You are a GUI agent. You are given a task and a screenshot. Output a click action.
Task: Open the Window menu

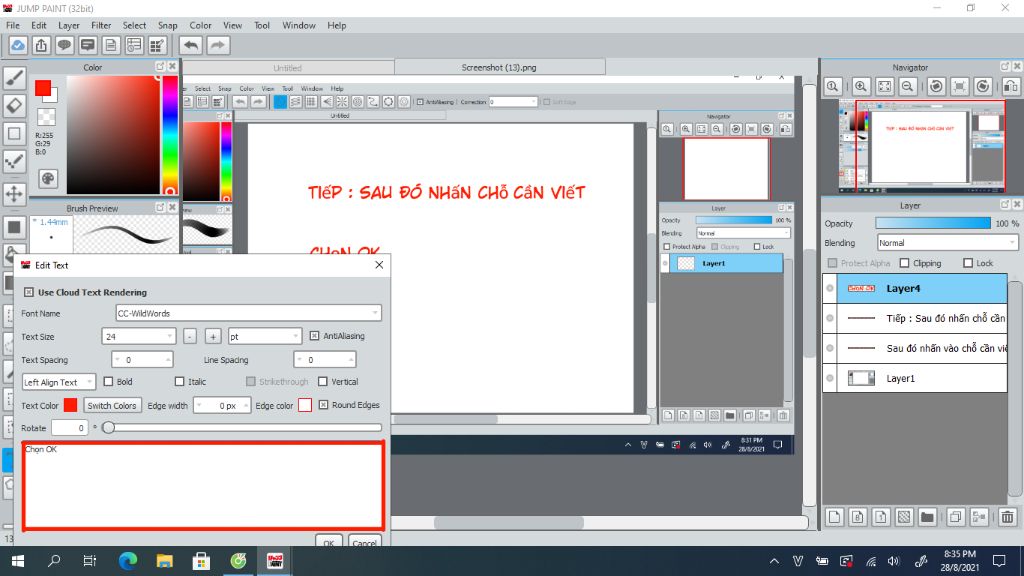(298, 25)
